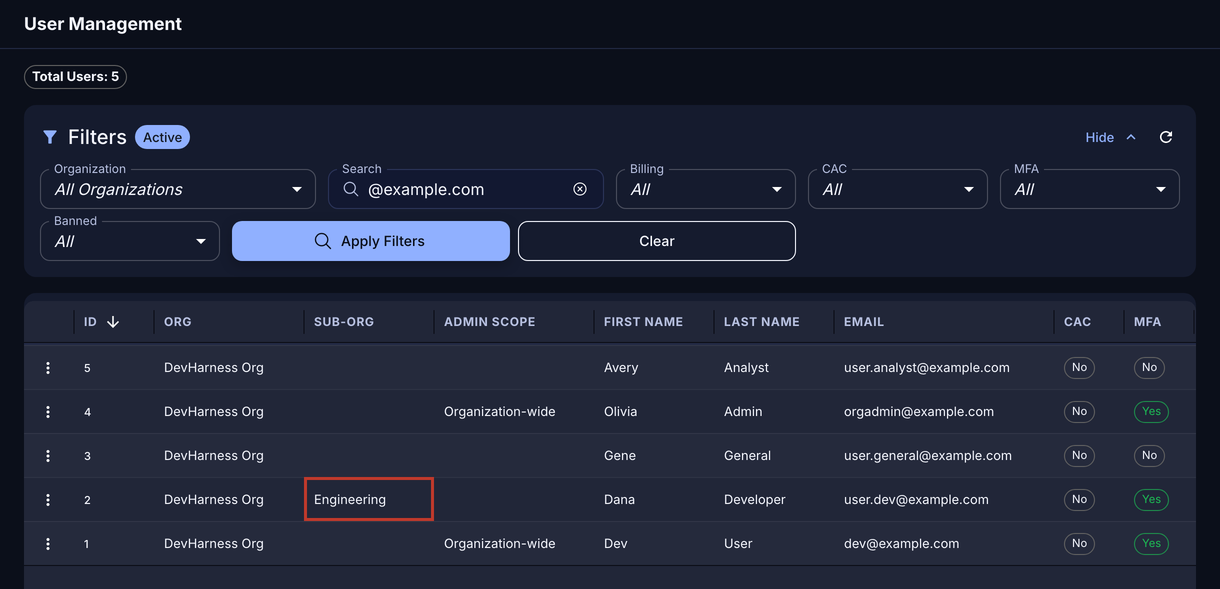Screen dimensions: 1220x589
Task: Click the ADMIN SCOPE column header
Action: (x=490, y=322)
